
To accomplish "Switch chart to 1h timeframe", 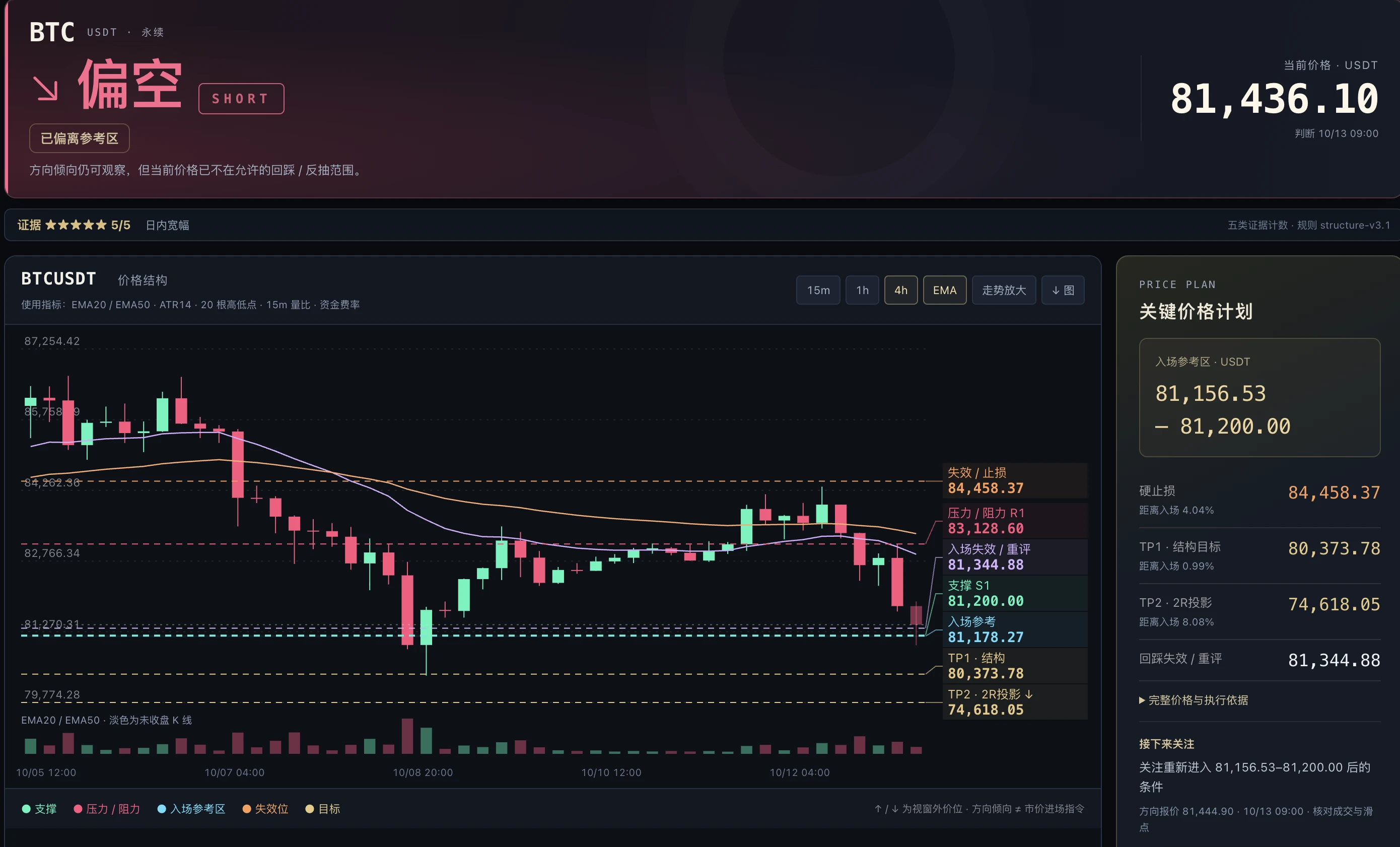I will 862,290.
